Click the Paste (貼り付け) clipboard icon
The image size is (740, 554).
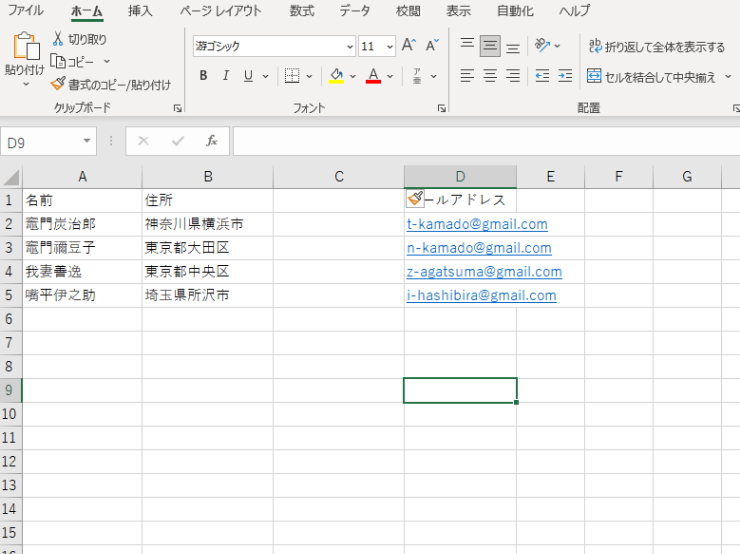[24, 48]
